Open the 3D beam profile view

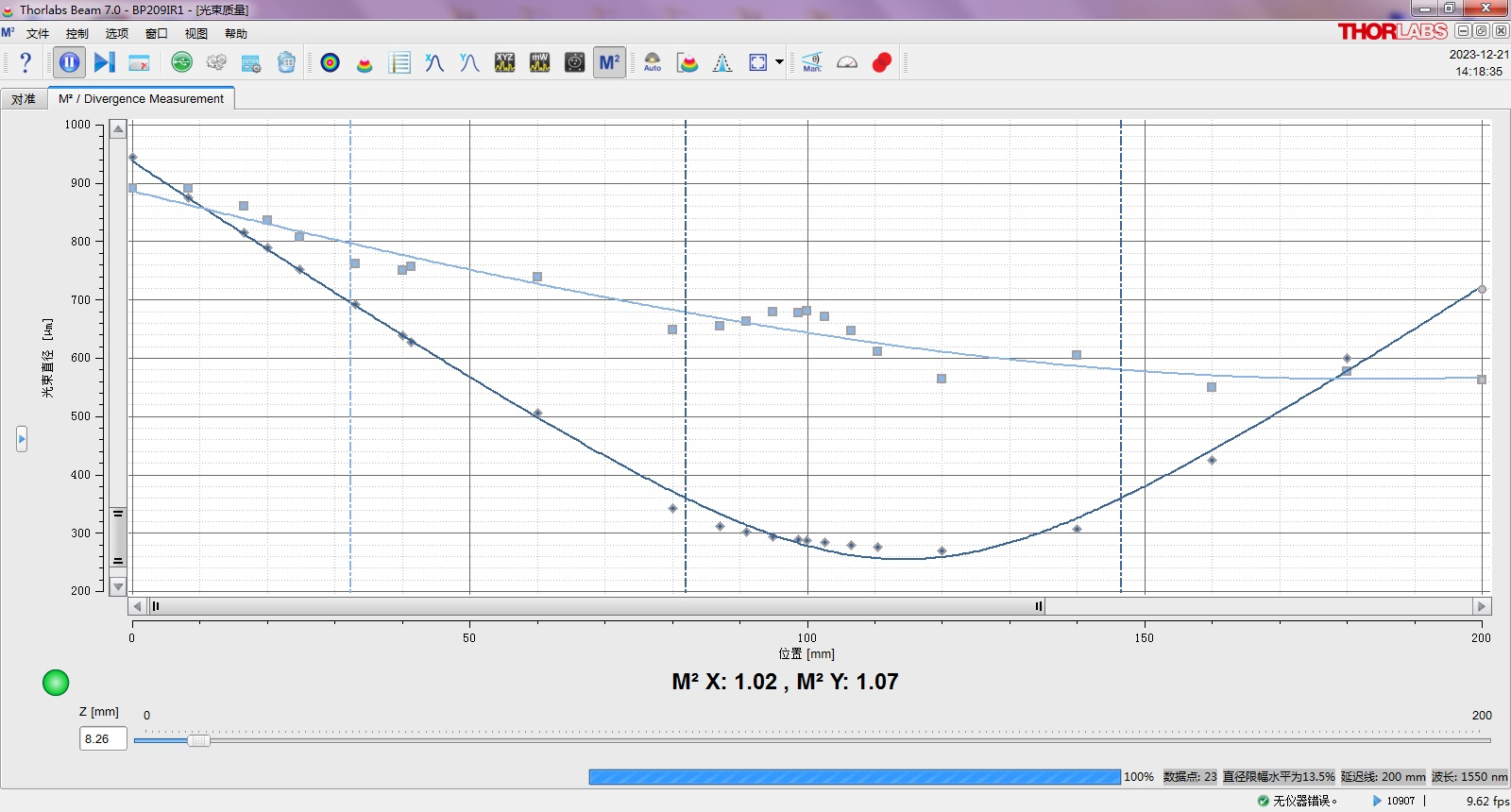pos(365,63)
